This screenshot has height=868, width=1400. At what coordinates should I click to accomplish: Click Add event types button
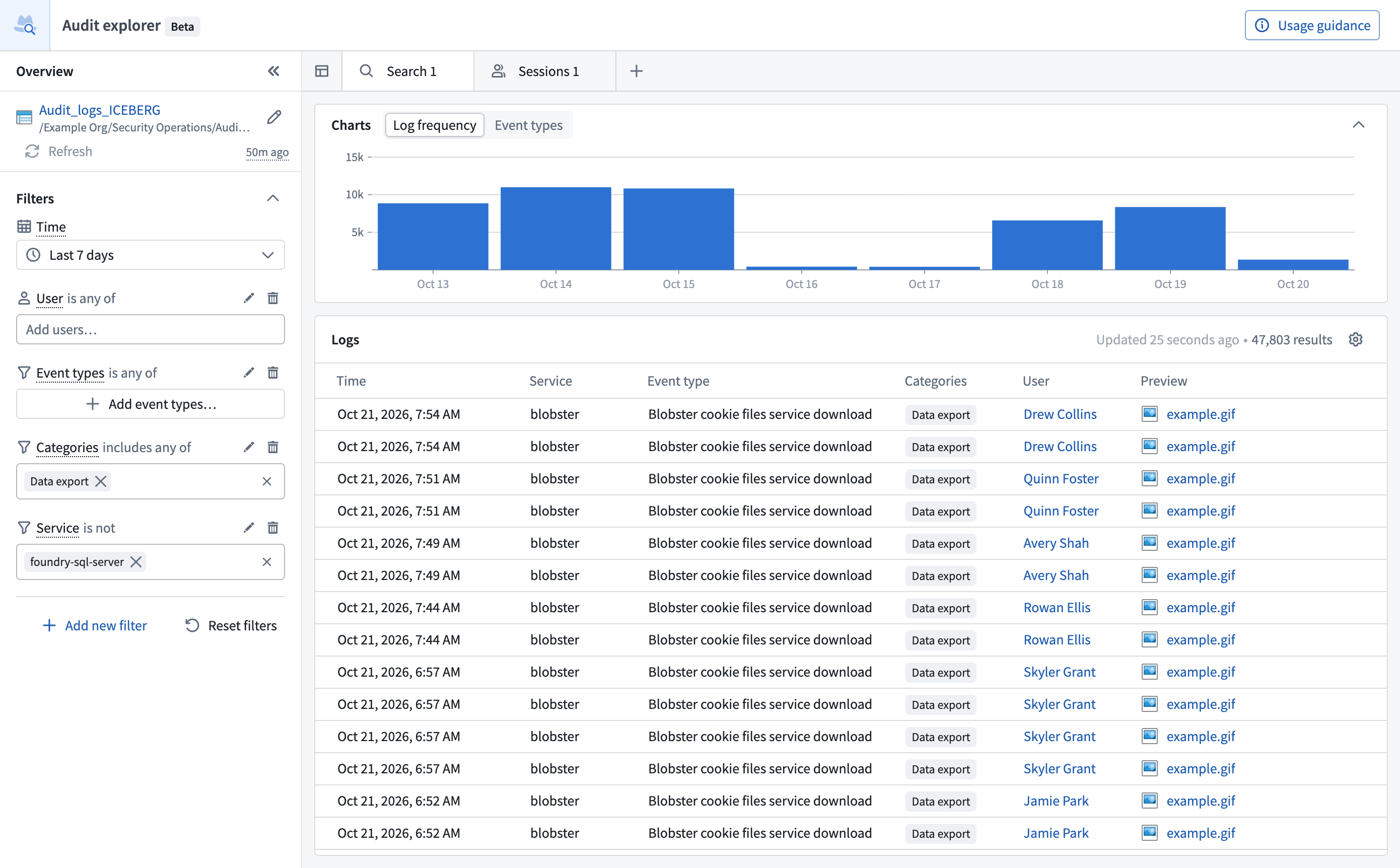[151, 404]
